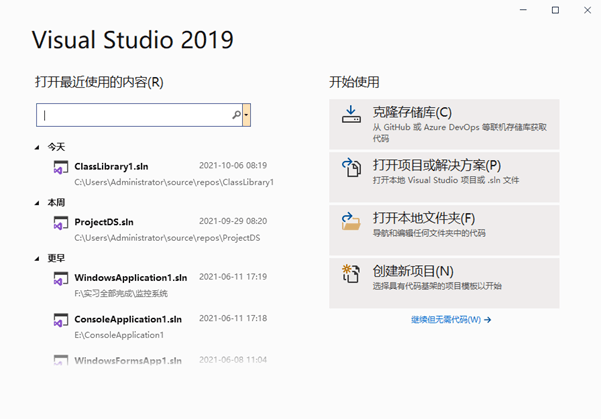The image size is (601, 419).
Task: Start 创建新项目(N)
Action: point(444,283)
